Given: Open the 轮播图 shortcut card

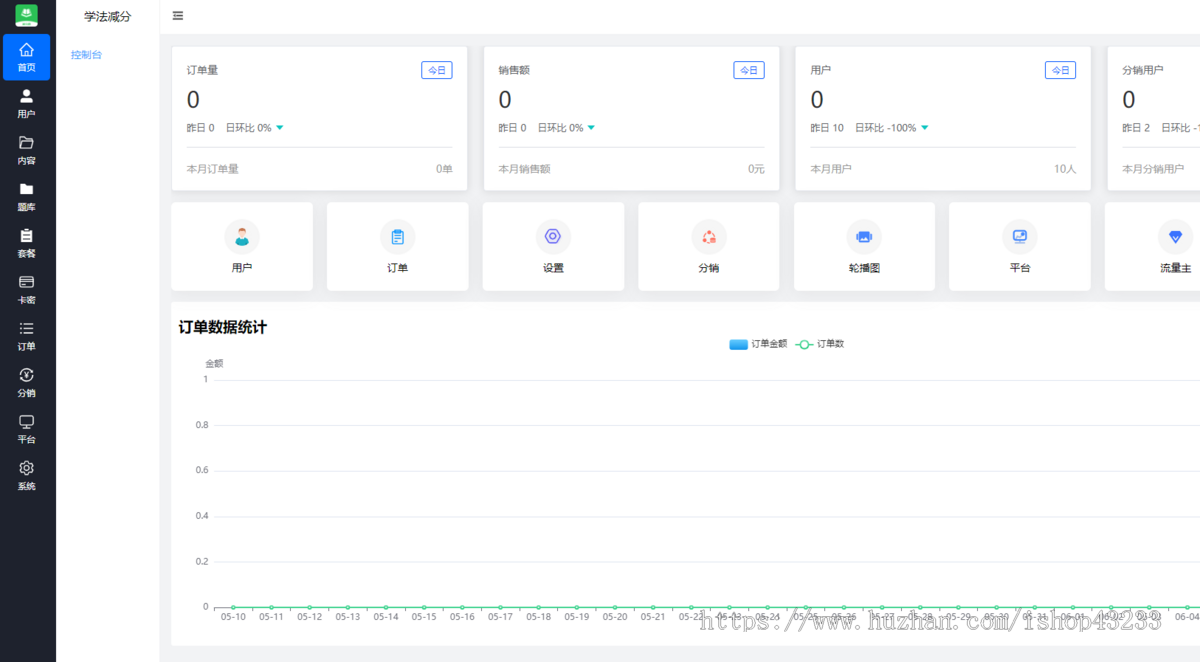Looking at the screenshot, I should 864,247.
